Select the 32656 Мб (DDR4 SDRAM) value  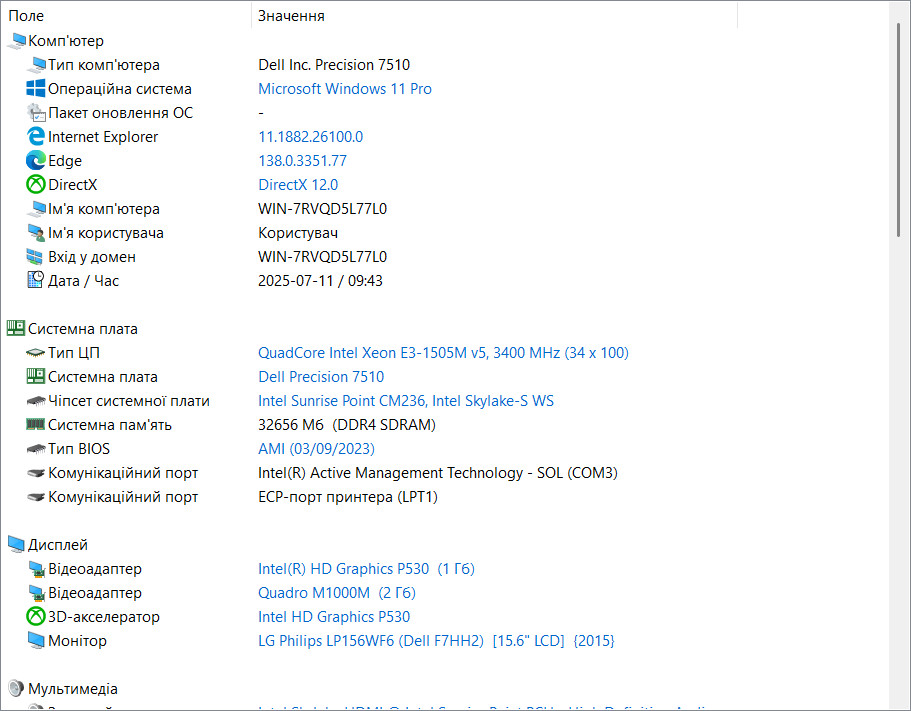tap(346, 425)
